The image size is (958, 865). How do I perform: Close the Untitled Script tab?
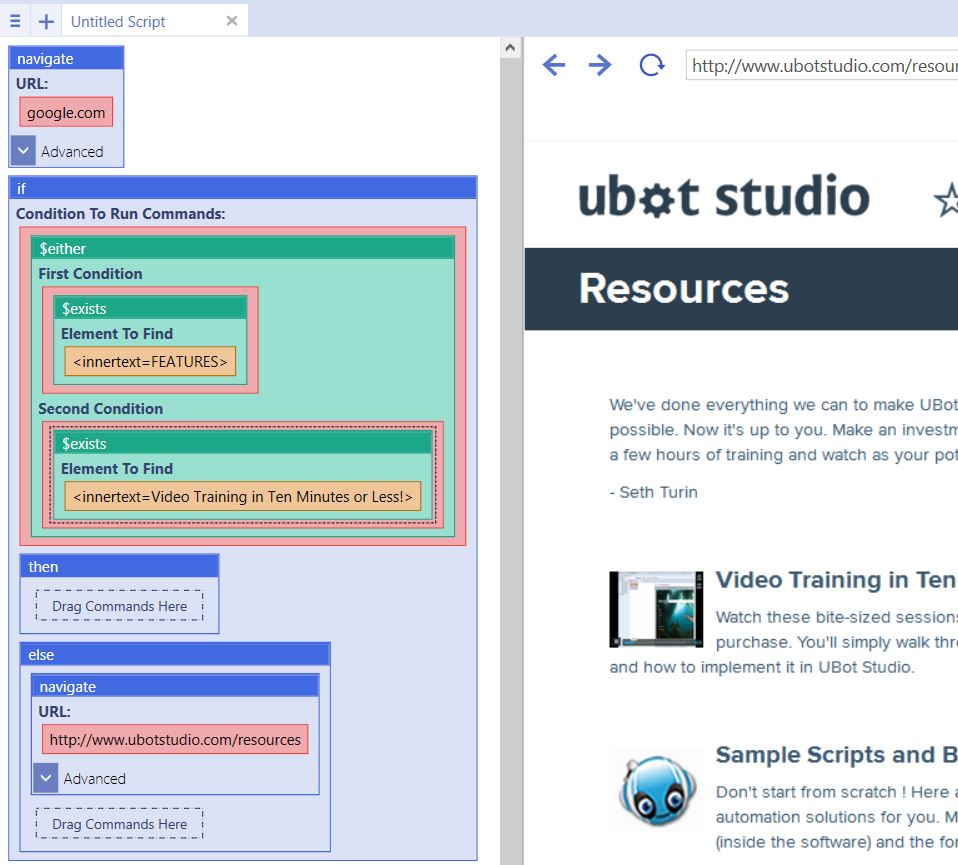click(232, 21)
